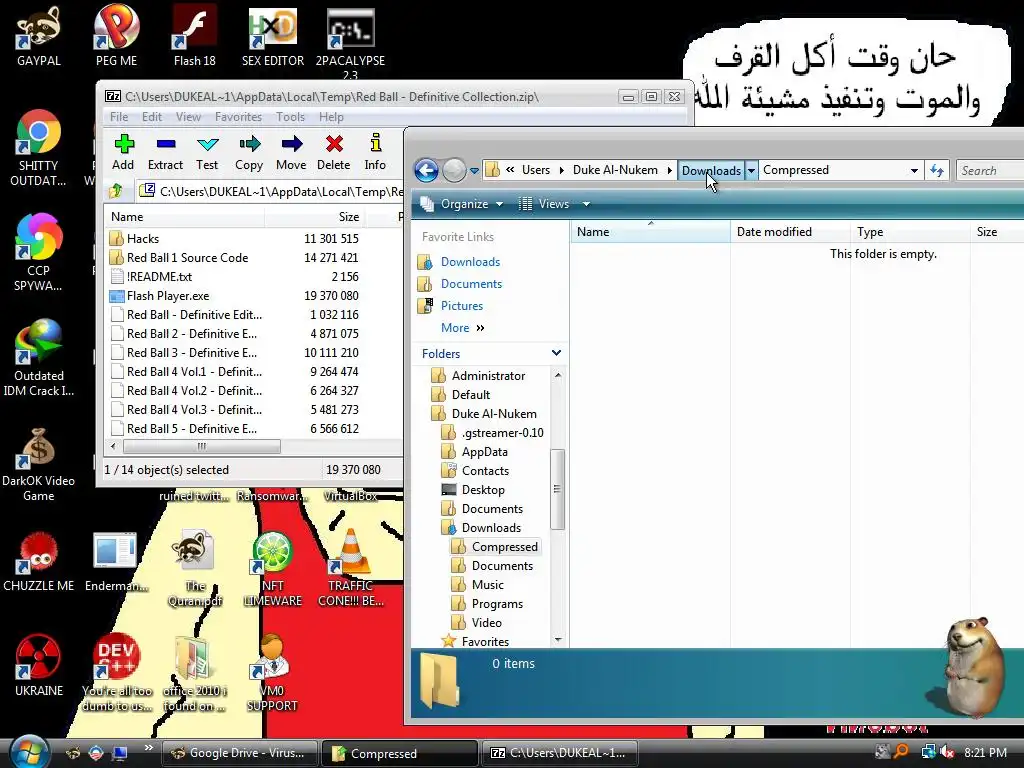Click Pictures in Favorite Links
This screenshot has height=768, width=1024.
point(462,306)
